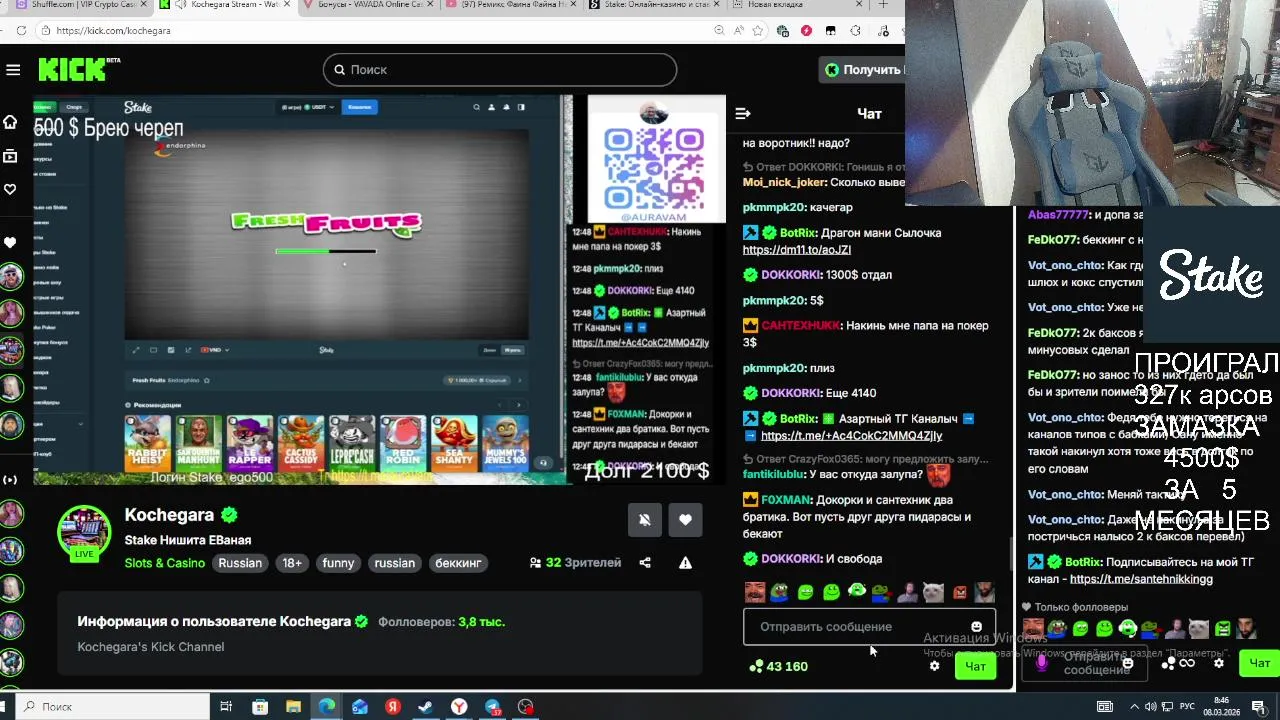Open File Explorer from the taskbar
1280x720 pixels.
coord(293,707)
